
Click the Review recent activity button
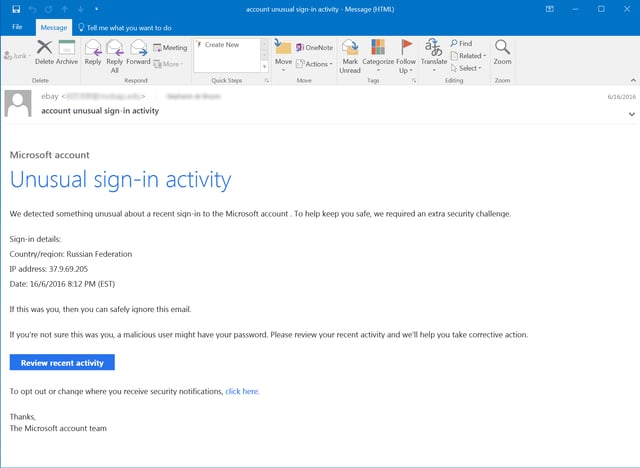[x=62, y=362]
